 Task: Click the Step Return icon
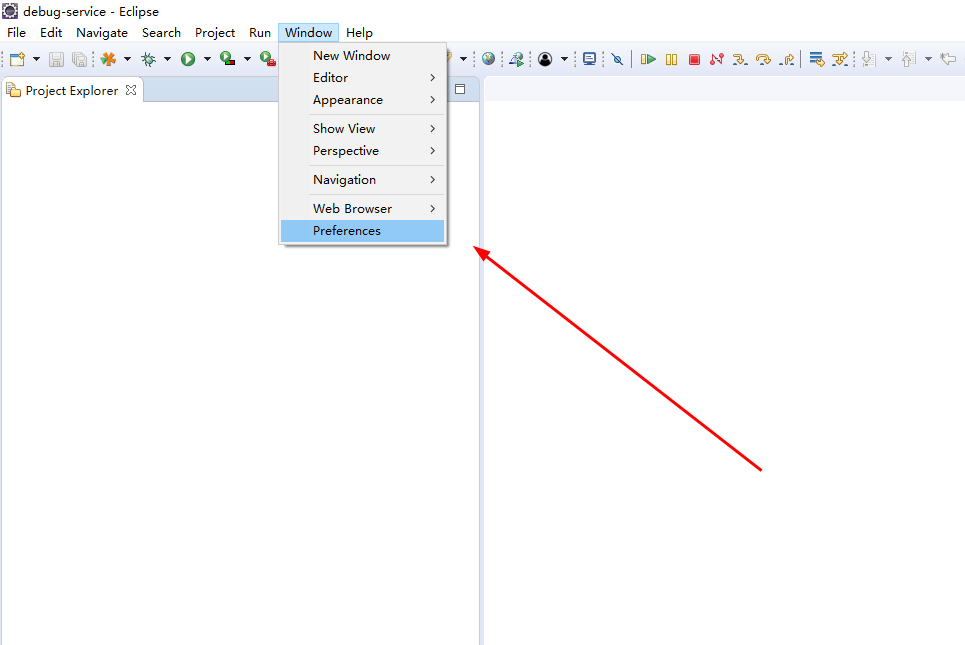click(x=787, y=59)
